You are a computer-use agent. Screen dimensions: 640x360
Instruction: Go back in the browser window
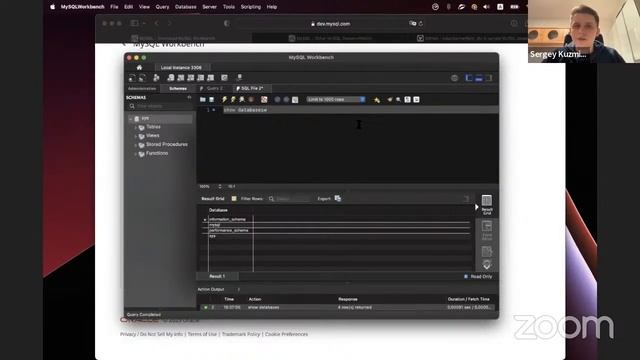tap(157, 24)
